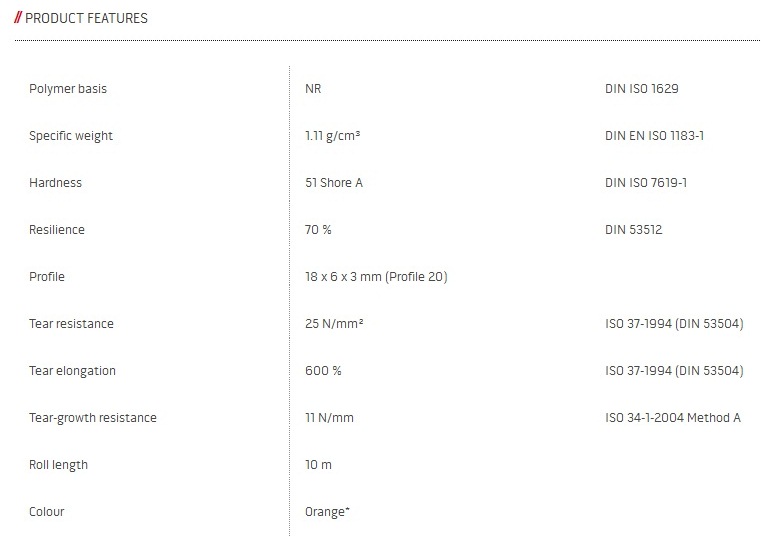Click the Orange* colour value

click(x=327, y=512)
